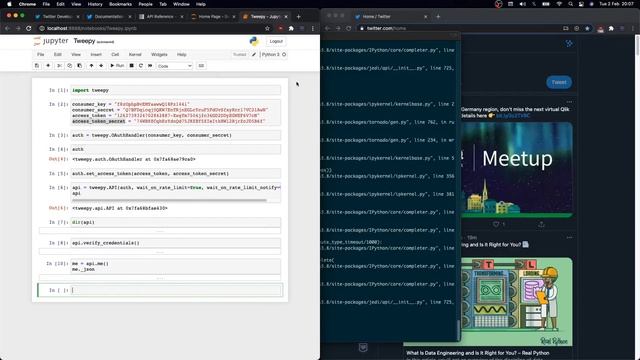Click the Trusted notebook indicator
640x360 pixels.
(x=240, y=54)
